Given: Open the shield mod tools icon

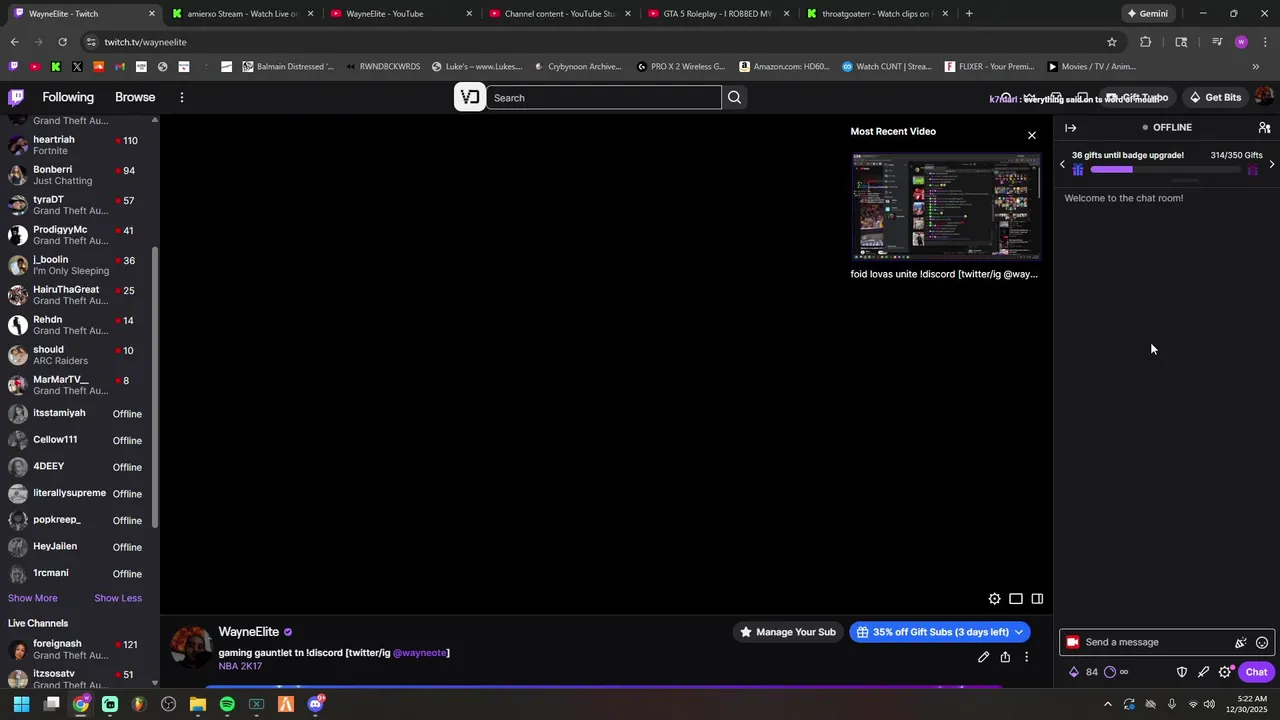Looking at the screenshot, I should point(1181,672).
